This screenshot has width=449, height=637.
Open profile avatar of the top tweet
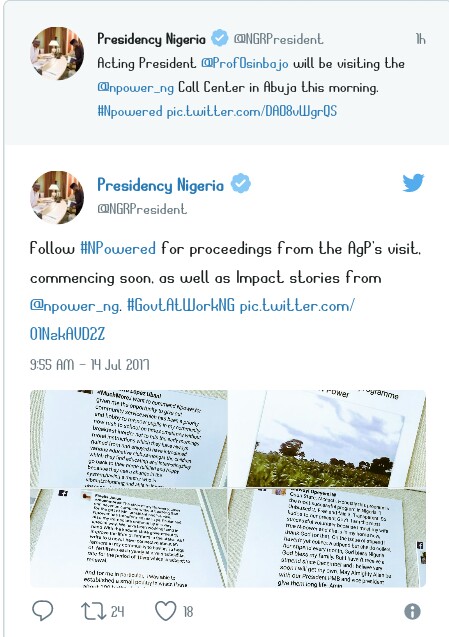click(x=57, y=53)
